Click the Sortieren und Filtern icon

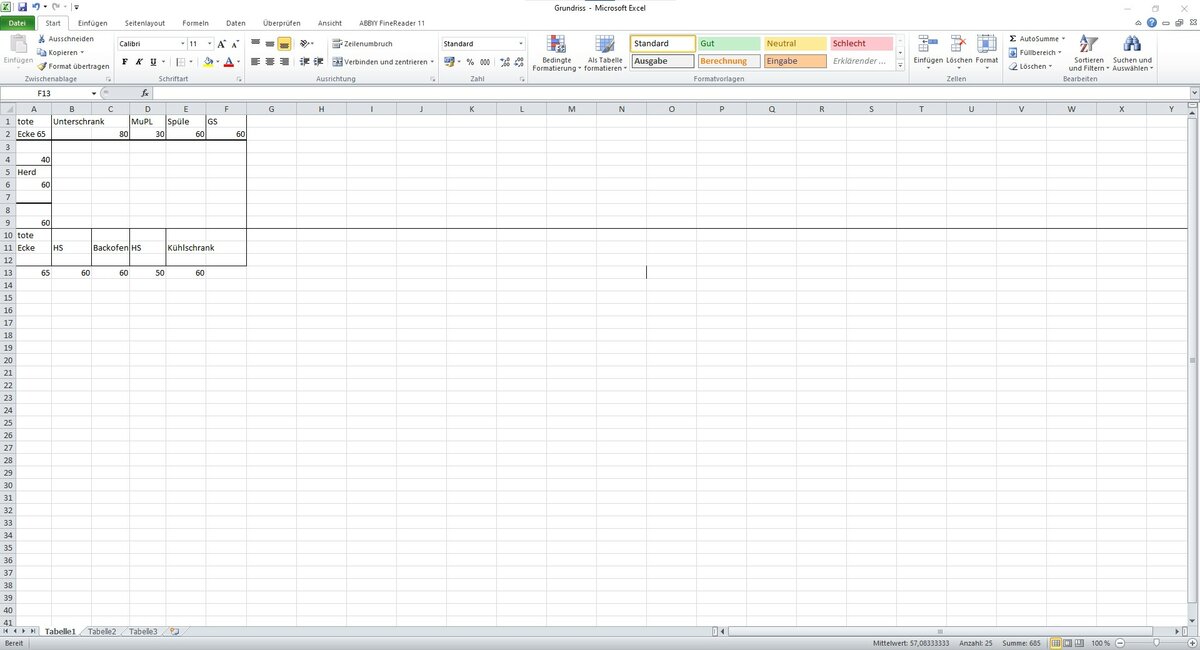pos(1088,51)
